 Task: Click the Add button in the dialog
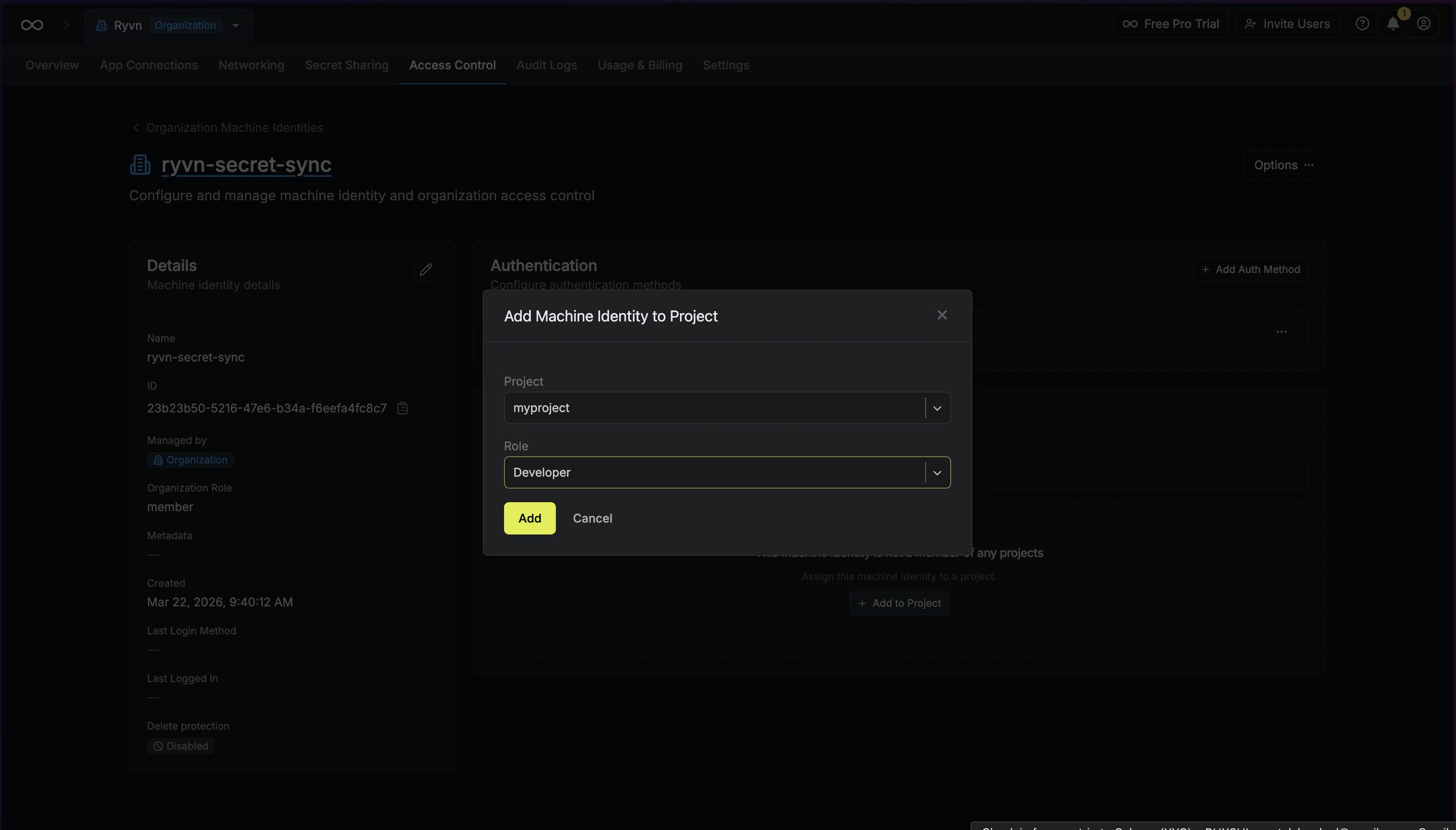pyautogui.click(x=529, y=518)
